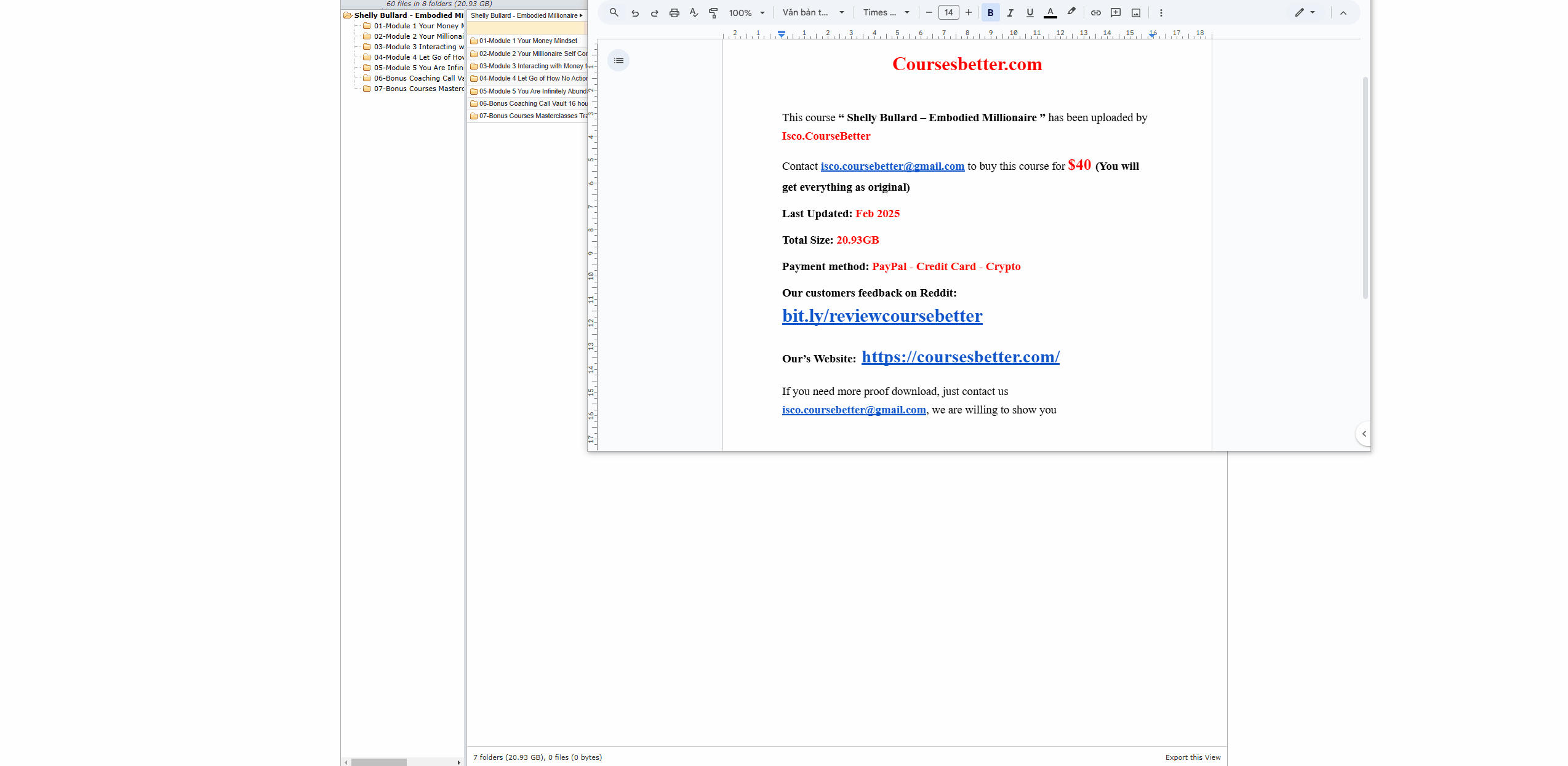Open the editing mode pencil dropdown

(x=1305, y=13)
